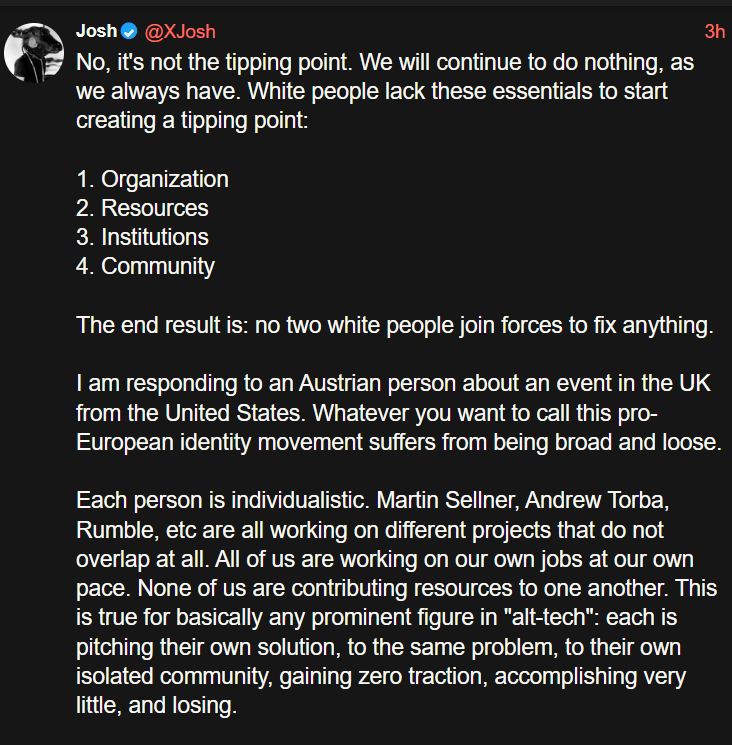Click the closing words "little, and losing."
732x745 pixels.
coord(157,705)
